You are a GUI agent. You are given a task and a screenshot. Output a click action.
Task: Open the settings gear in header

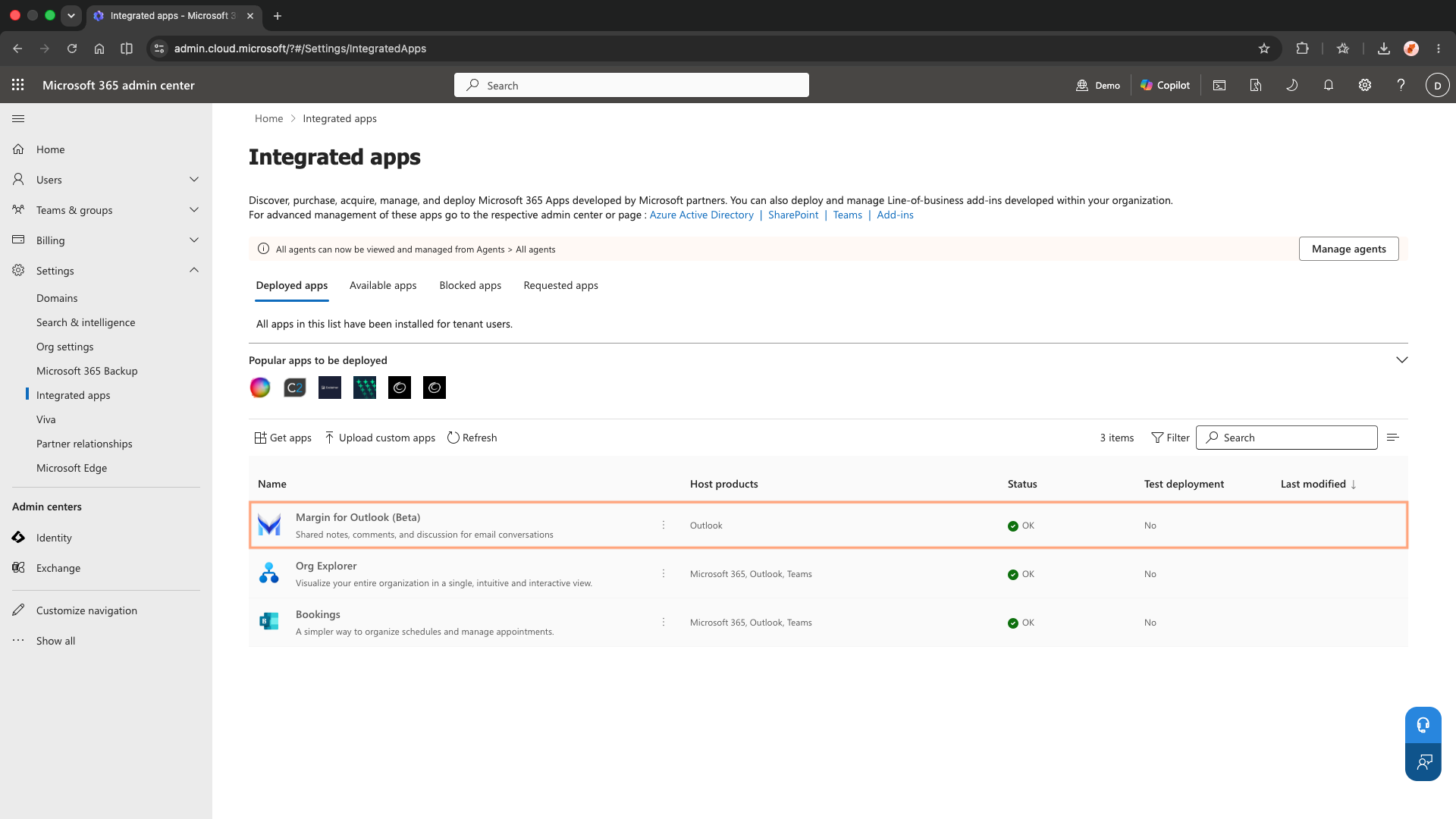click(1365, 85)
